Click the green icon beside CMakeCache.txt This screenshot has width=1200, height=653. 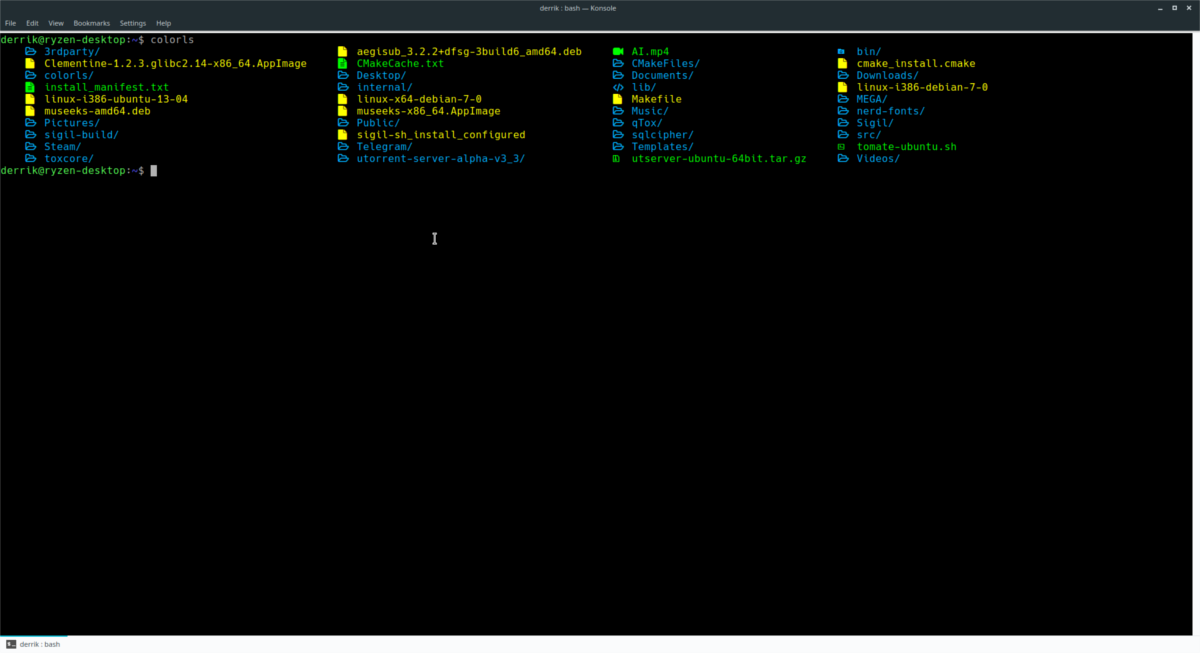pyautogui.click(x=343, y=63)
